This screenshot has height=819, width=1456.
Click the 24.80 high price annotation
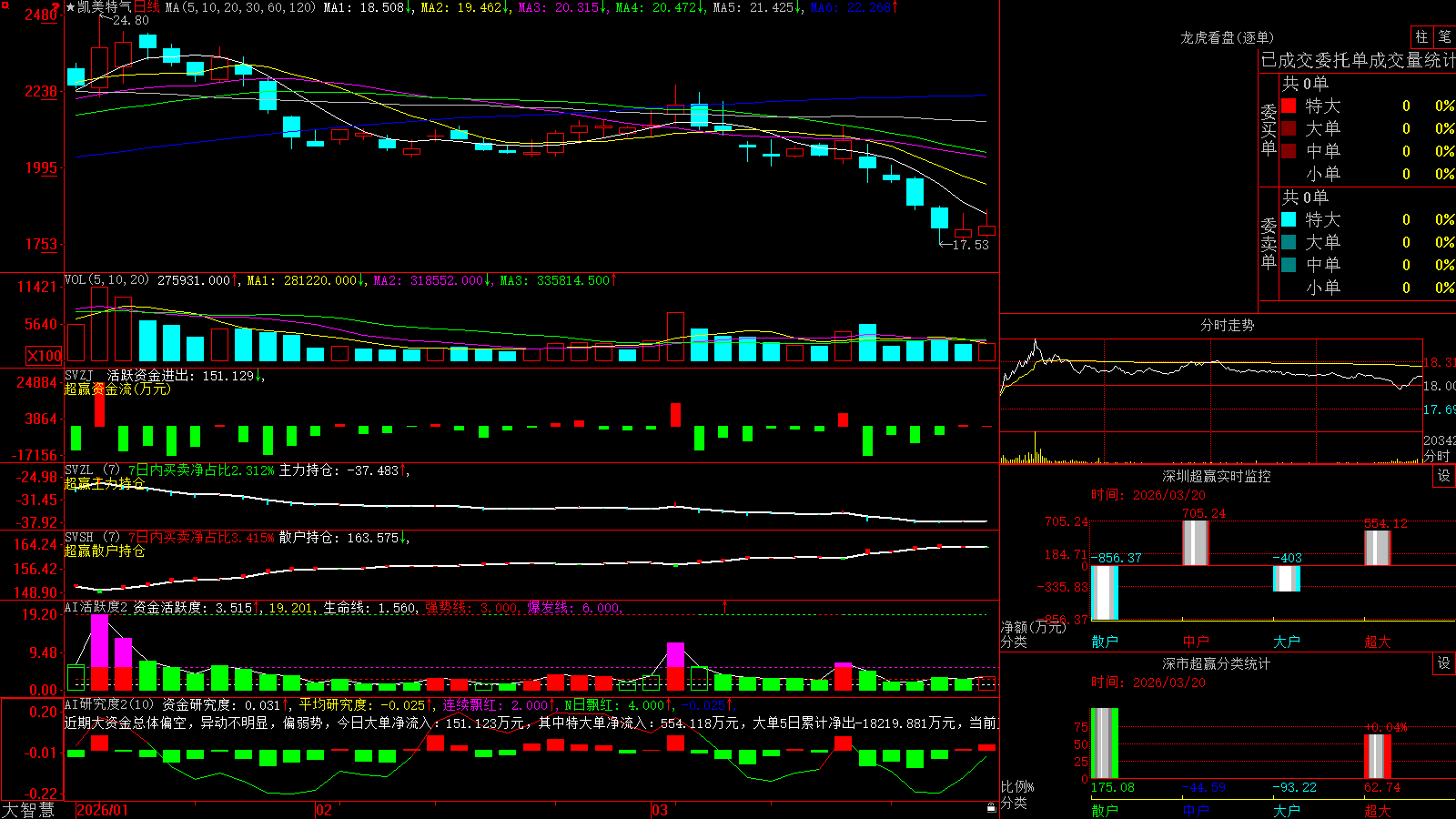[131, 20]
